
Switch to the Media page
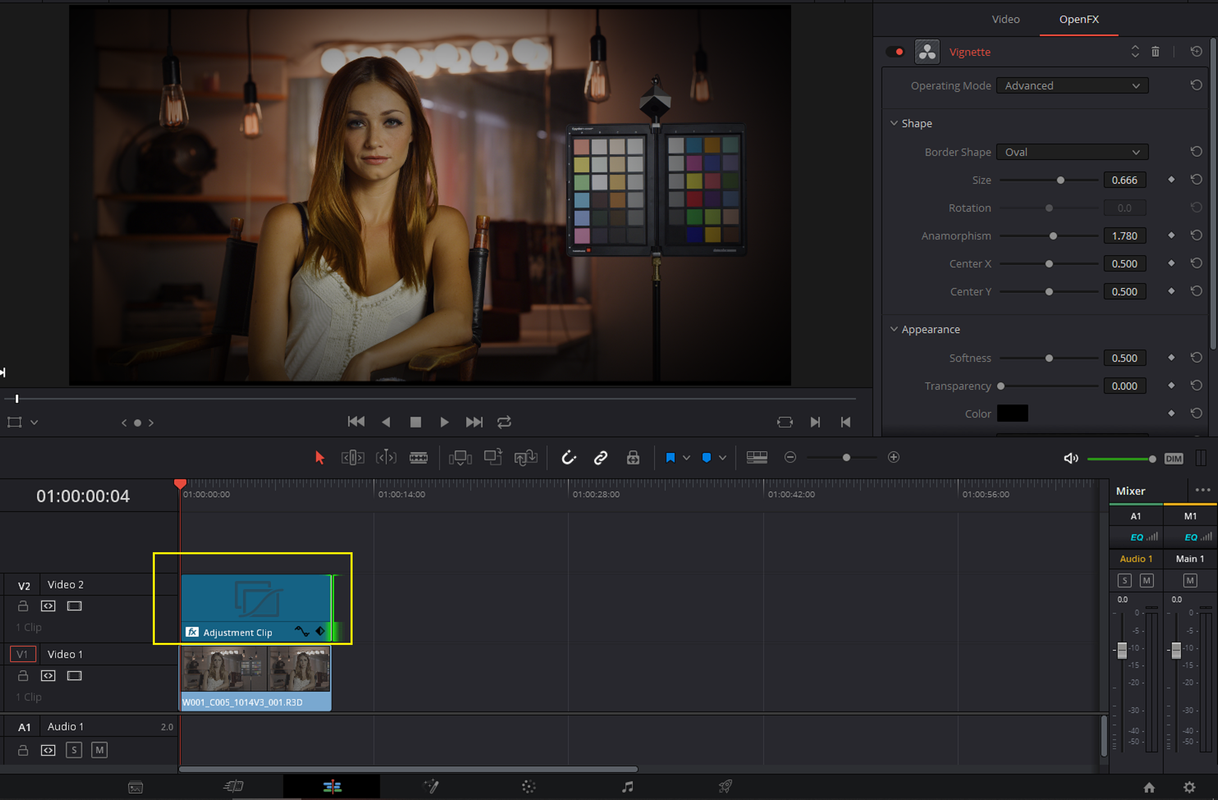[136, 787]
